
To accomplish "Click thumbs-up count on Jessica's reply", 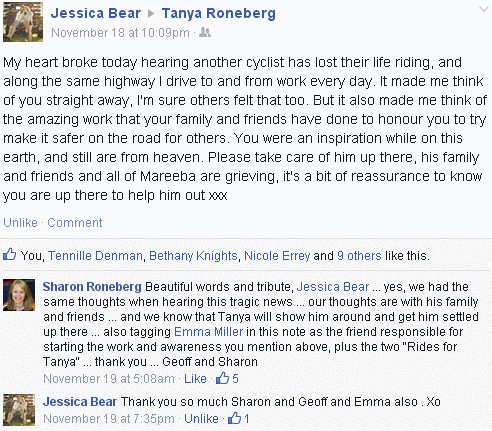I will coord(239,419).
